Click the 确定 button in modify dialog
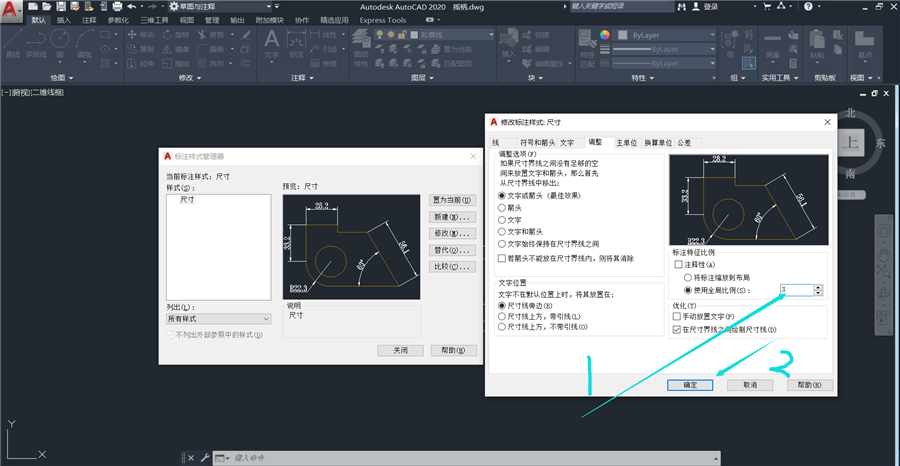 click(x=690, y=385)
